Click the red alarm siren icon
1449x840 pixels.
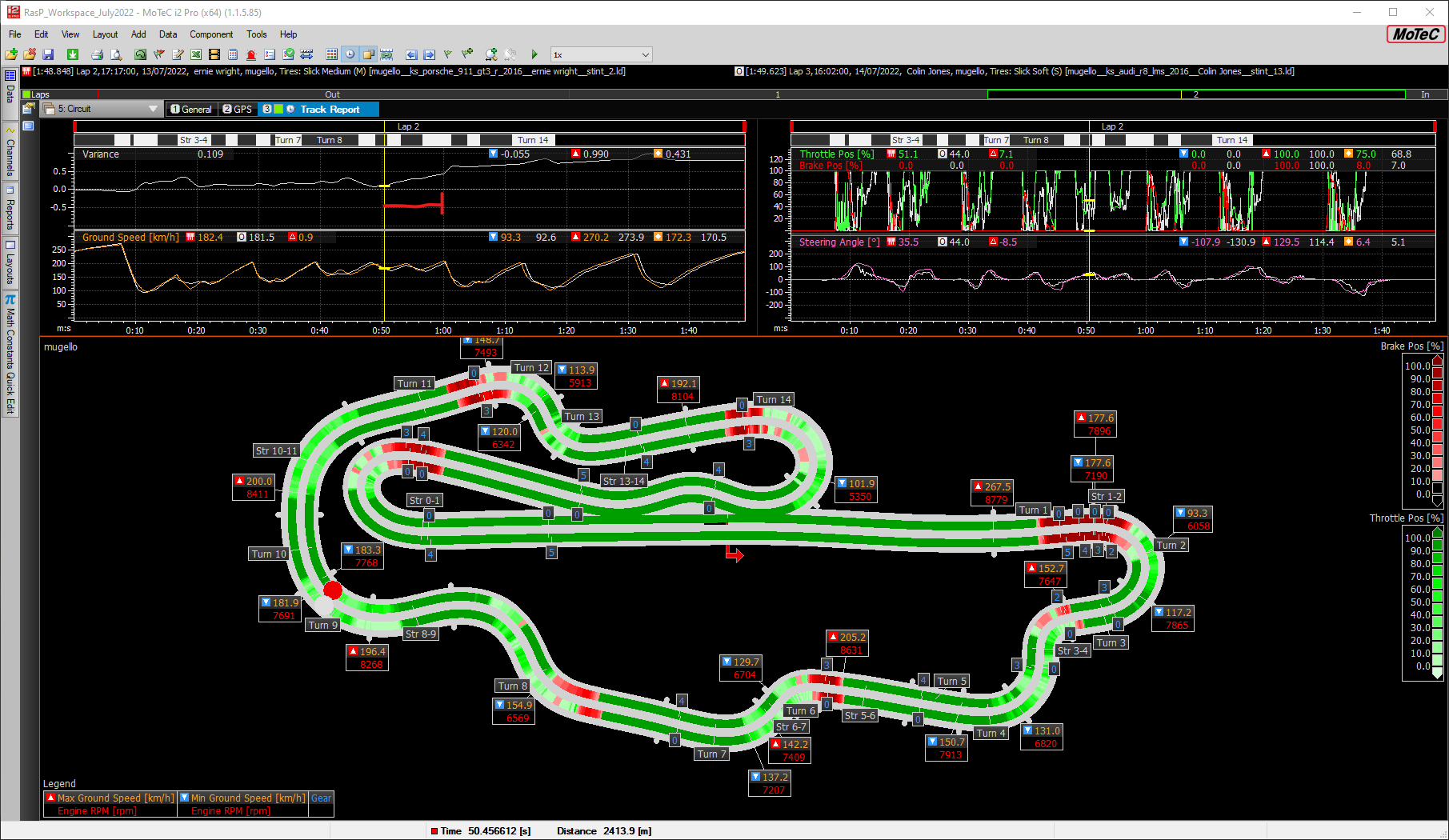pyautogui.click(x=251, y=54)
